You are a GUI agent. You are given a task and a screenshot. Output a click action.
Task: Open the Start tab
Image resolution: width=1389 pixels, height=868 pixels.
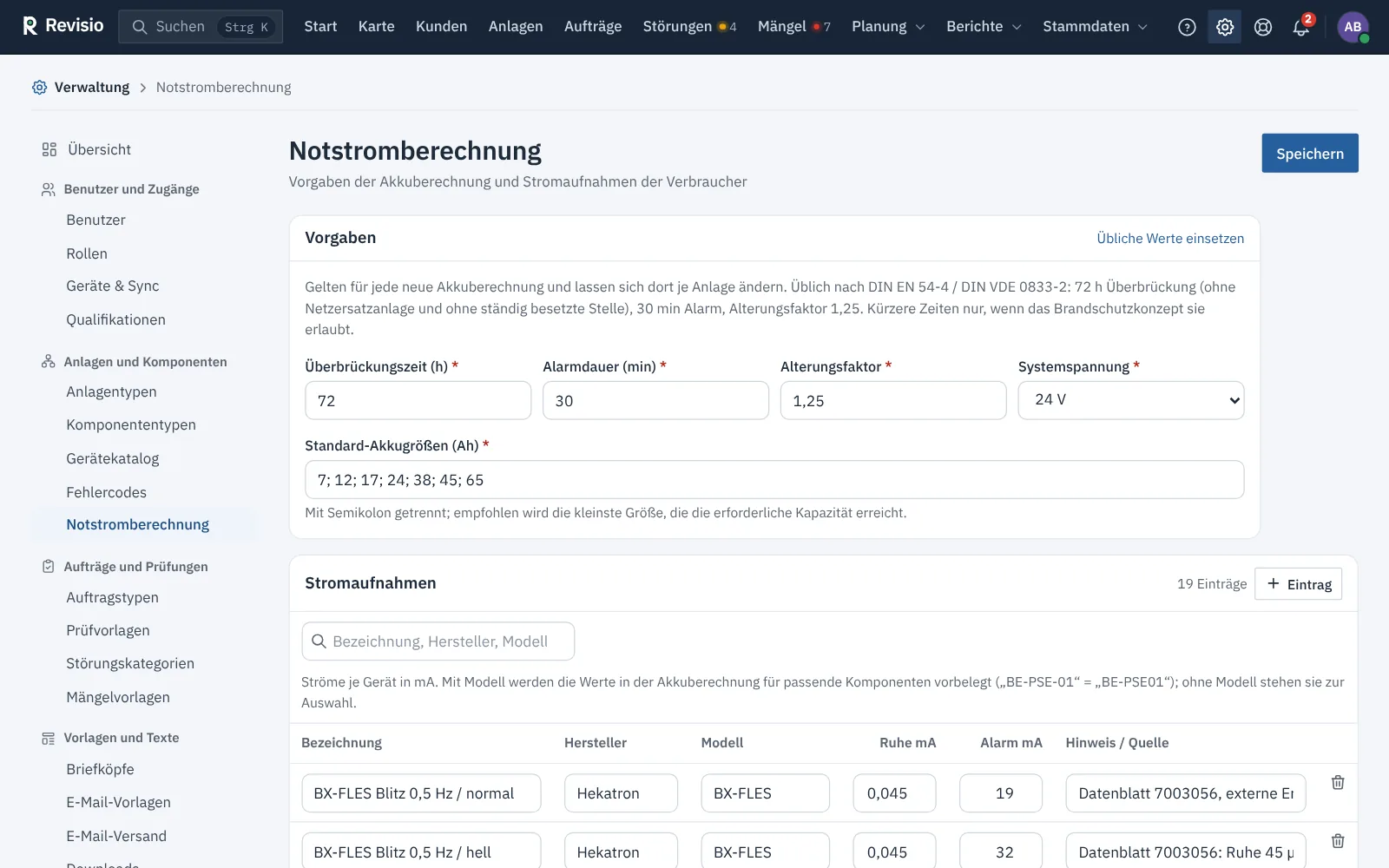320,27
